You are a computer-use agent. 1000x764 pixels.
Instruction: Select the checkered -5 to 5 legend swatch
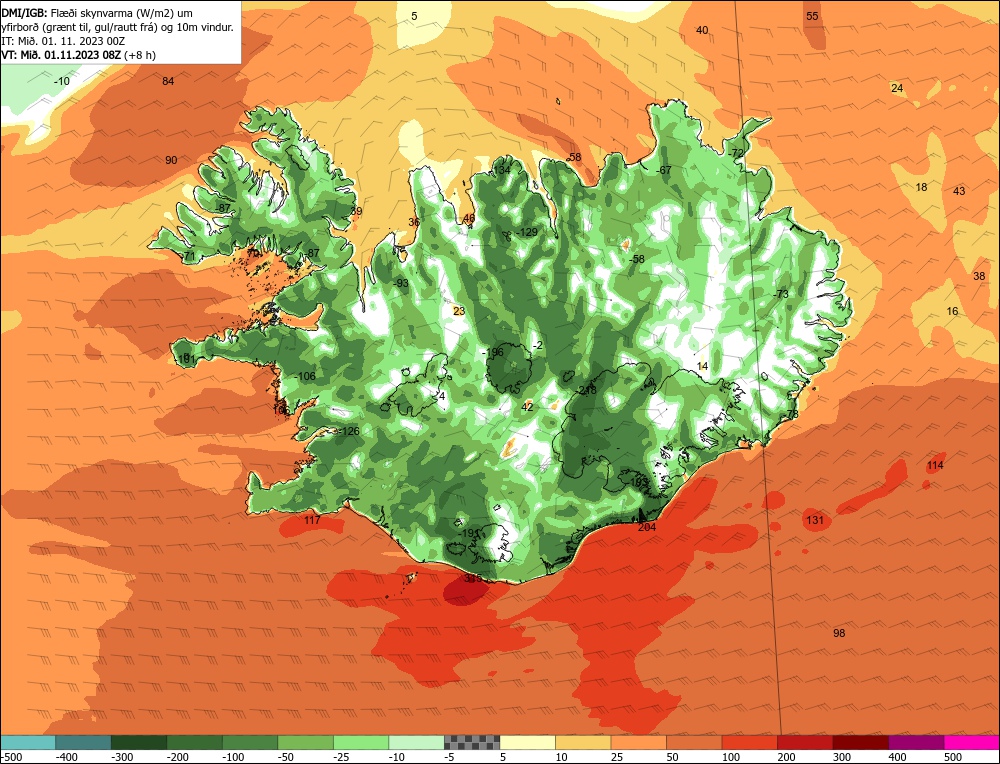click(472, 742)
